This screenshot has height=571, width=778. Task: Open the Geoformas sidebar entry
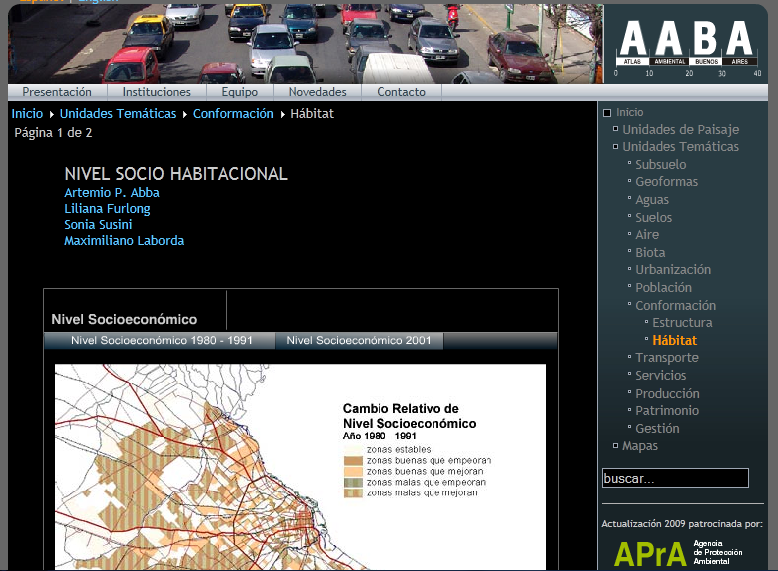click(x=666, y=182)
